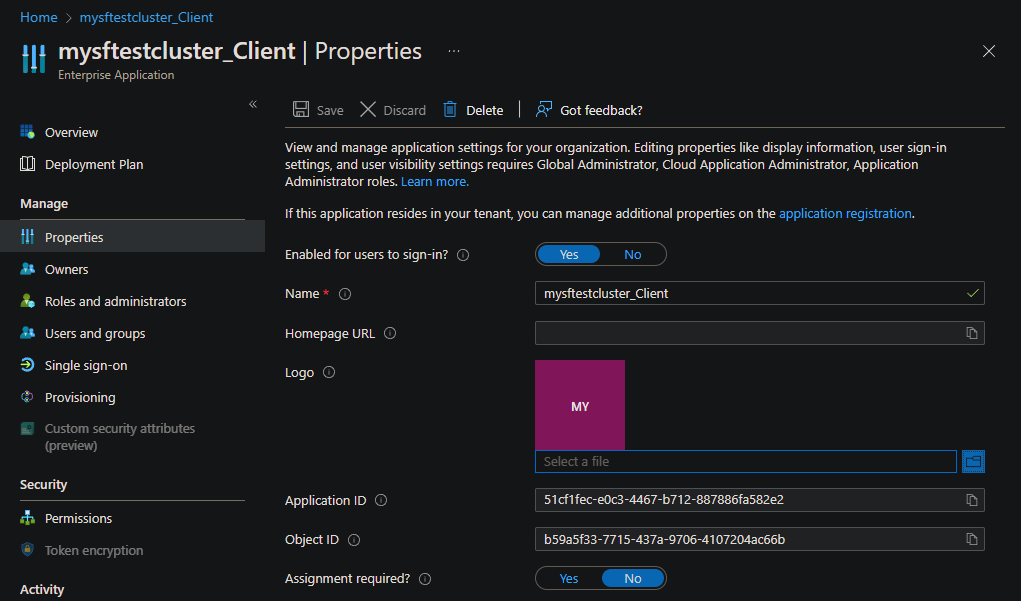
Task: Click info icon beside Logo label
Action: coord(329,372)
